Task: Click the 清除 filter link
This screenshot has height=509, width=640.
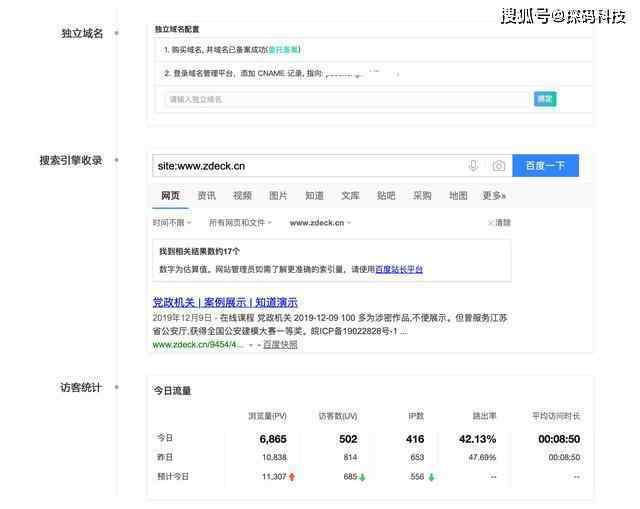Action: click(500, 222)
